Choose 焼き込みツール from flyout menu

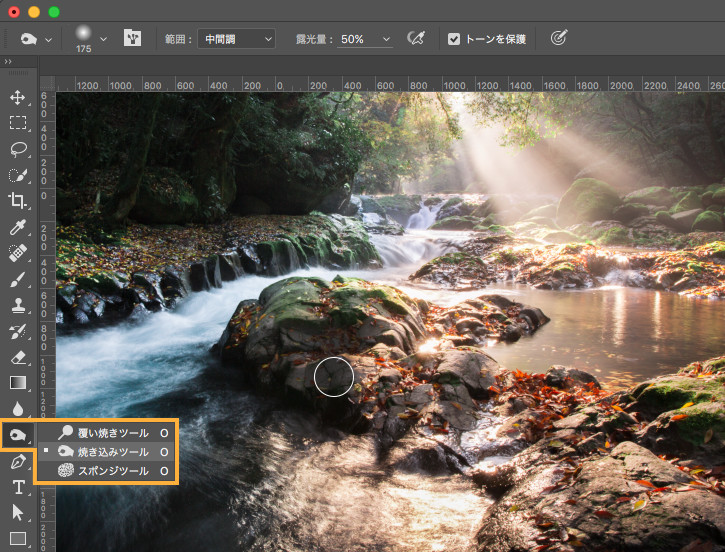[x=106, y=452]
